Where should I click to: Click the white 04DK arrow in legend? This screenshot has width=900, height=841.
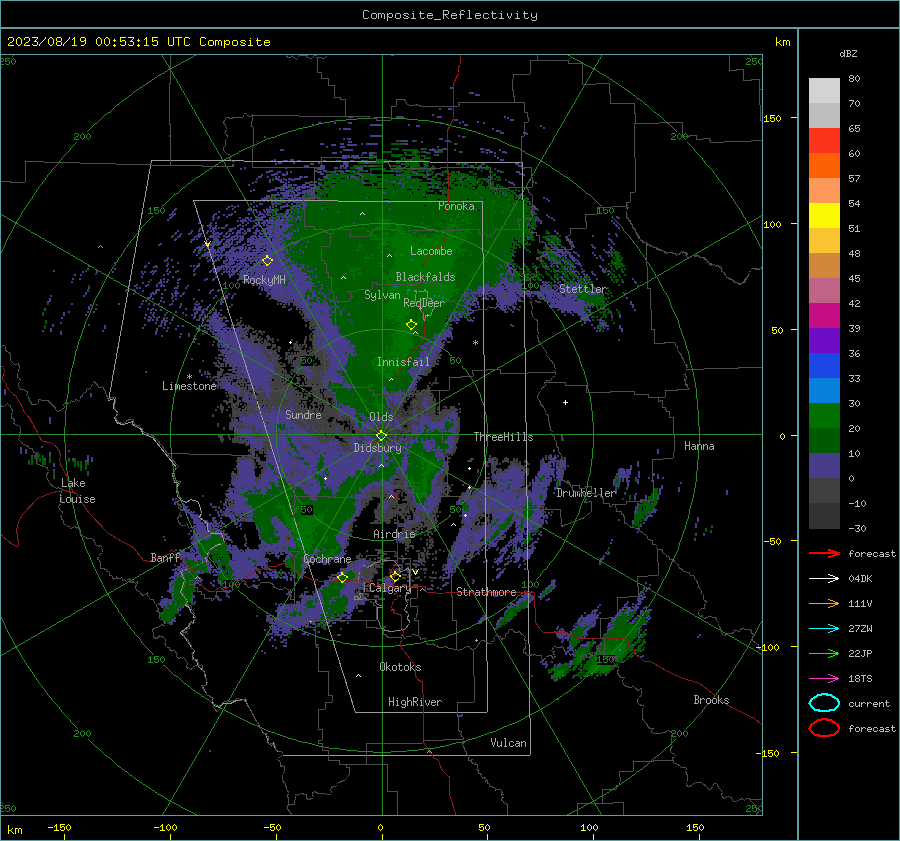[824, 579]
